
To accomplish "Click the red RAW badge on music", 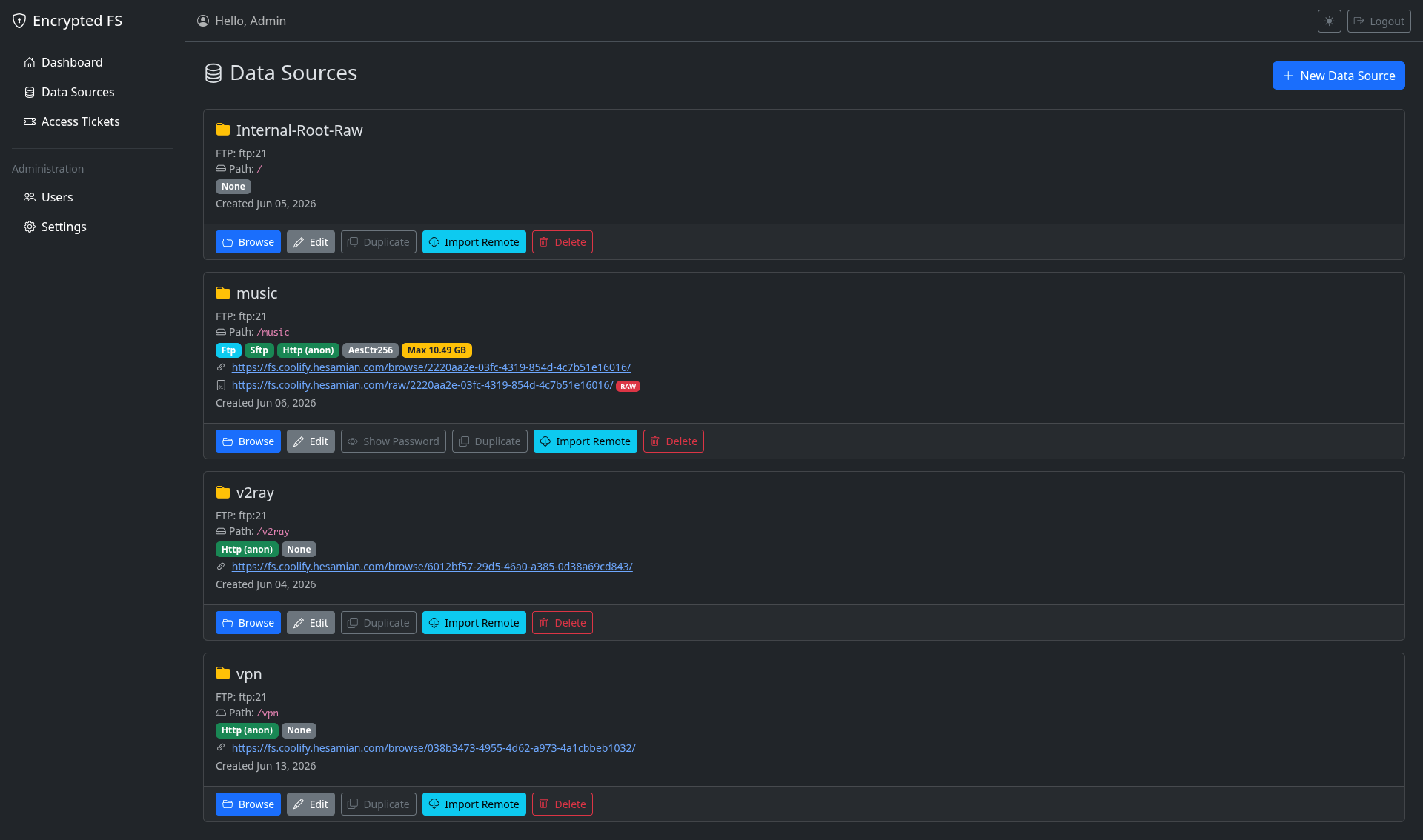I will [628, 387].
